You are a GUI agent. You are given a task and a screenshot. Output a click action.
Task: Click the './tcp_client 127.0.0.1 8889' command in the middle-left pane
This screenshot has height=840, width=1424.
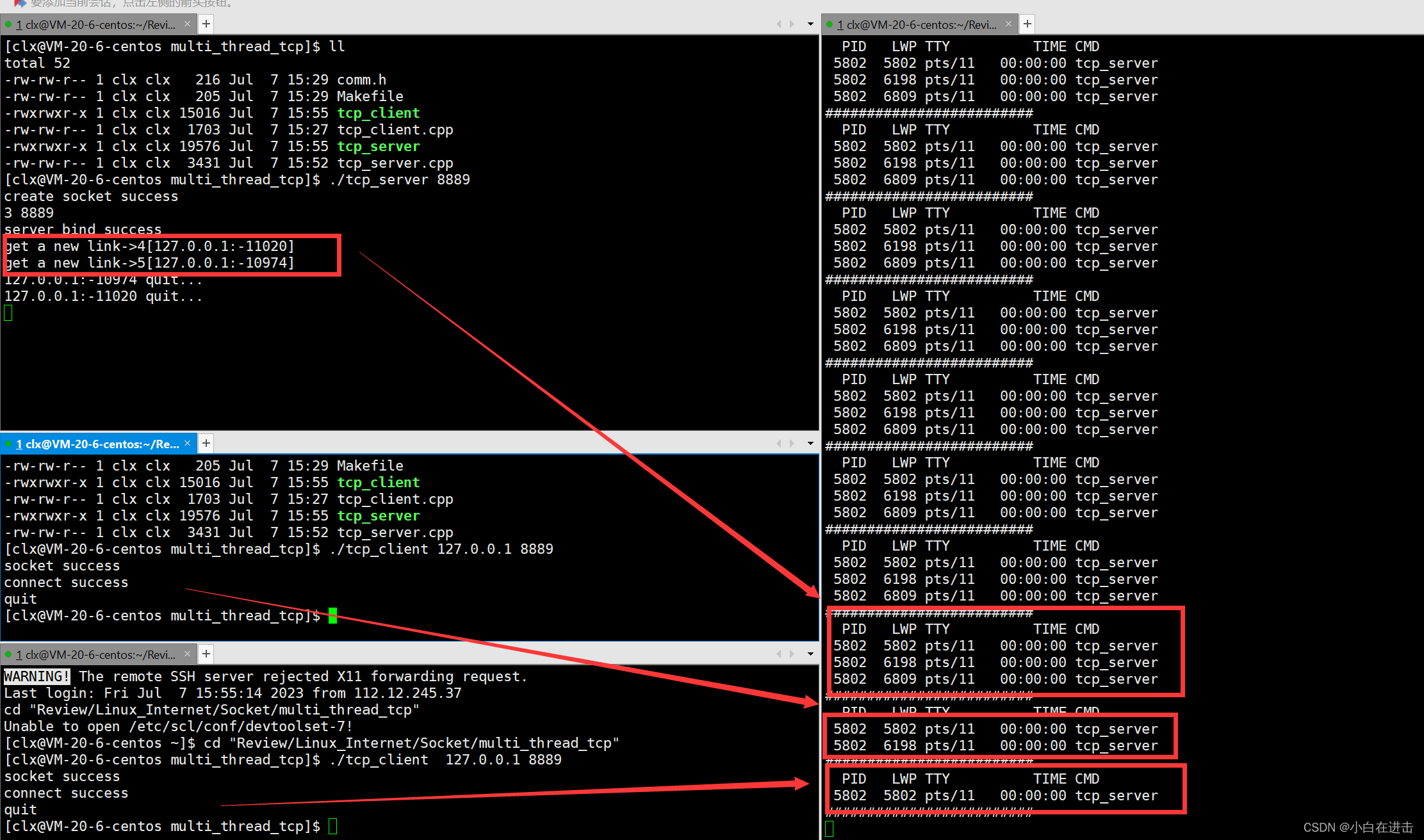coord(441,549)
